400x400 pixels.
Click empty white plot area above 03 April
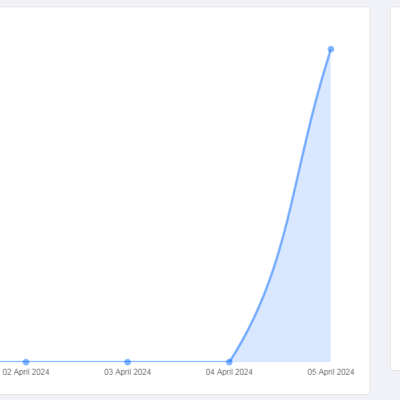pos(127,183)
